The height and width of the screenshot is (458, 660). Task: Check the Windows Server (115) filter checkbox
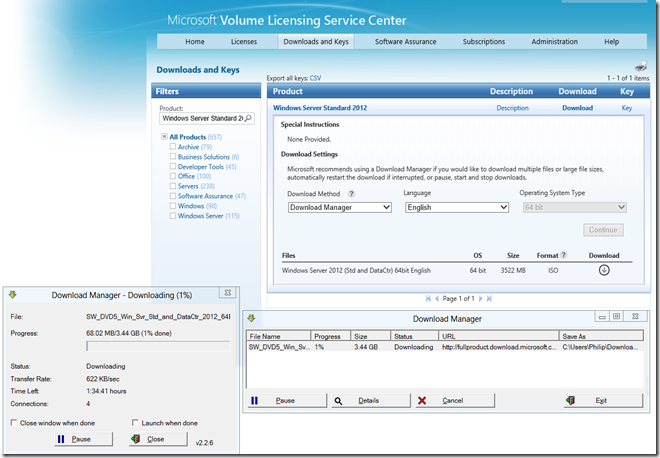[x=173, y=216]
